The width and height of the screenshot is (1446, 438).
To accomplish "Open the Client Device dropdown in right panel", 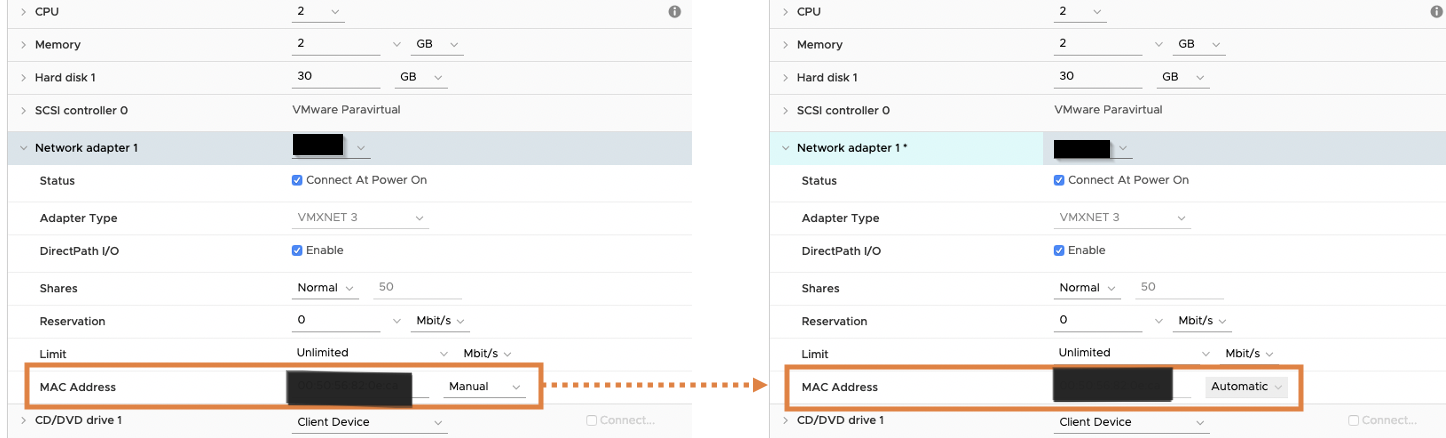I will coord(1132,423).
